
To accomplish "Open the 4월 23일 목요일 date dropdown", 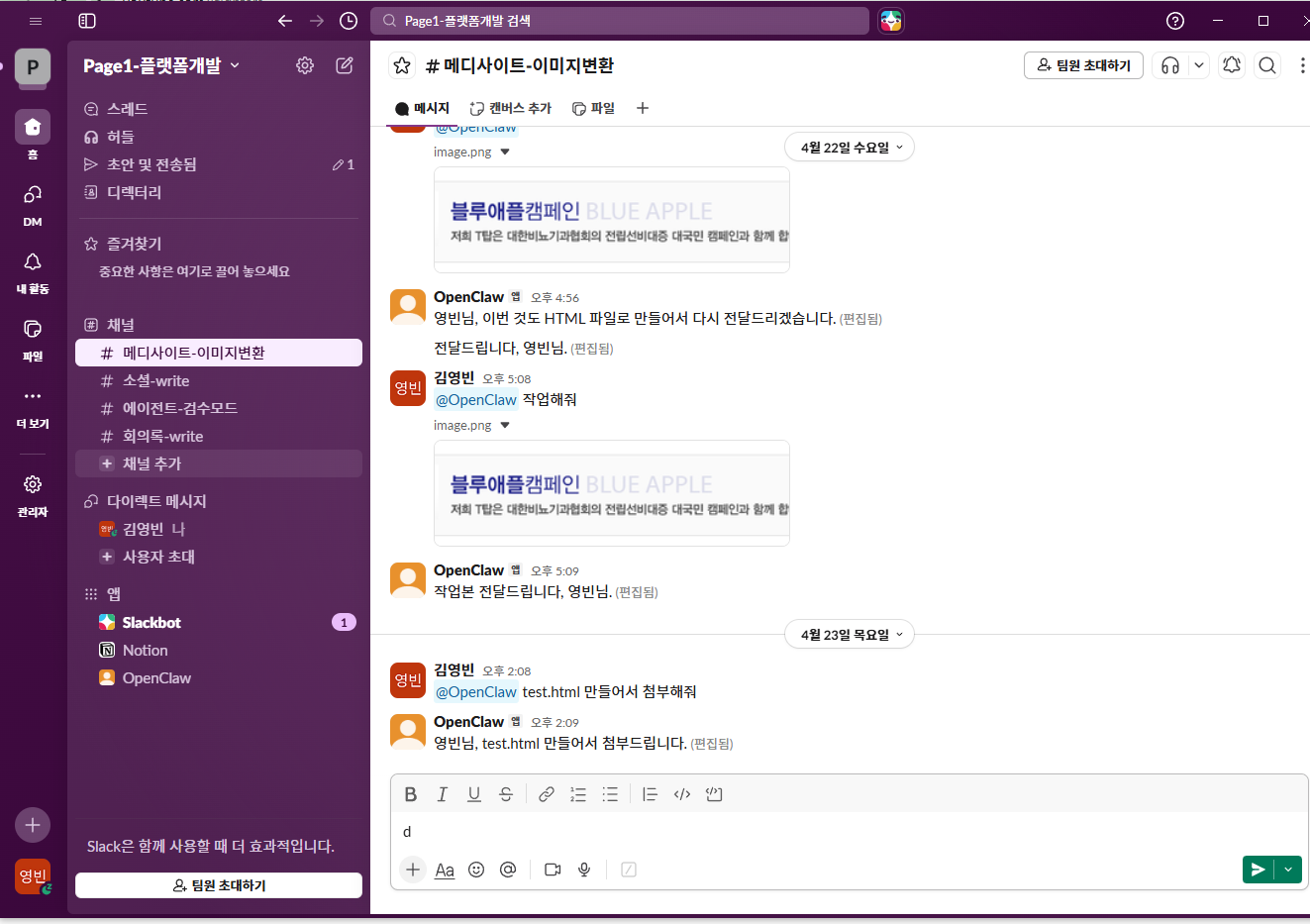I will [x=849, y=634].
